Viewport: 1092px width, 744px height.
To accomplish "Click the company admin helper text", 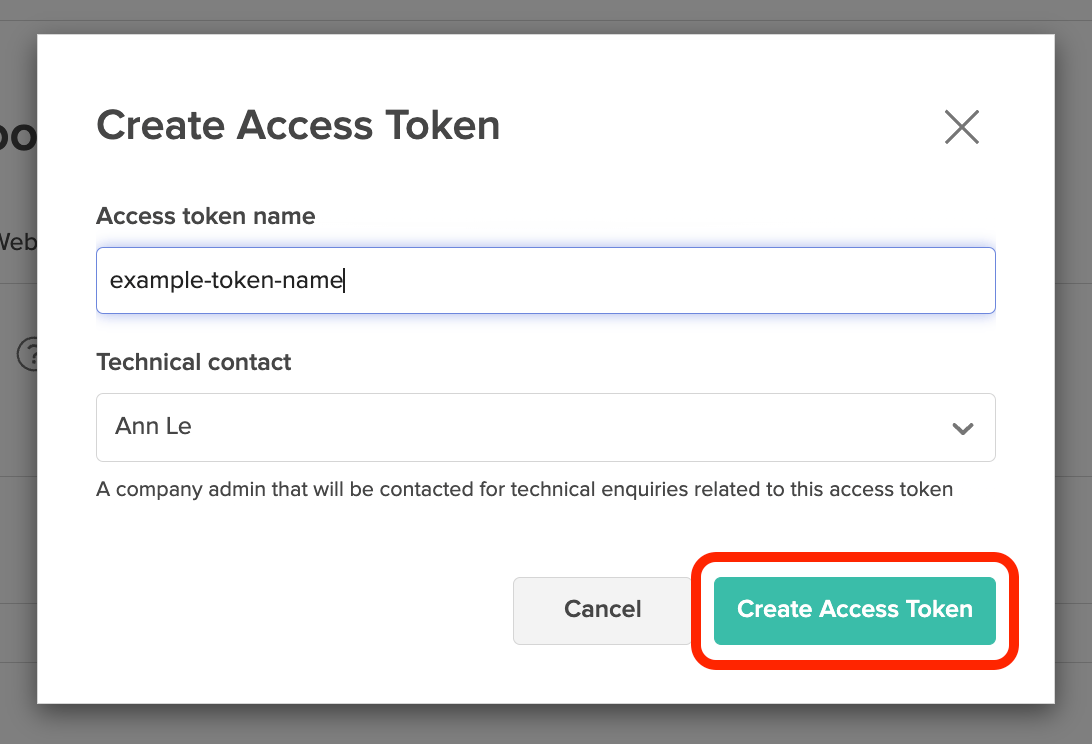I will [x=524, y=490].
